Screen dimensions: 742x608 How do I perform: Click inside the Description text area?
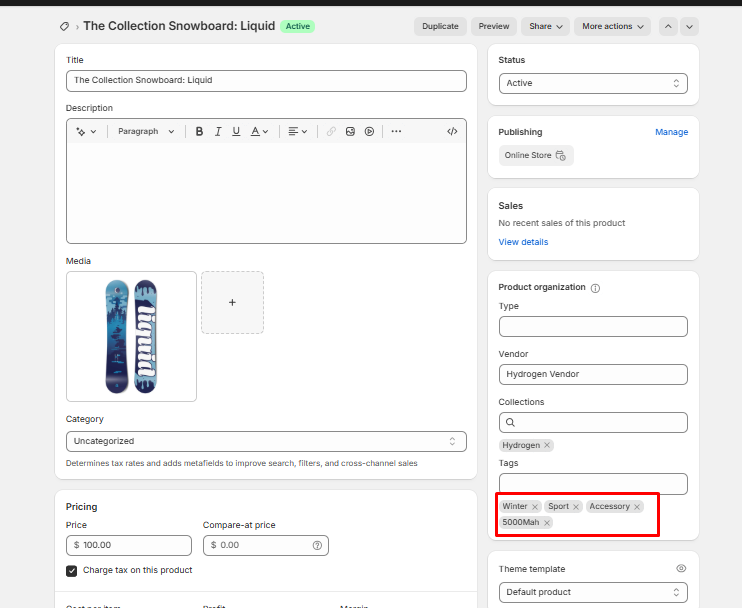(266, 193)
